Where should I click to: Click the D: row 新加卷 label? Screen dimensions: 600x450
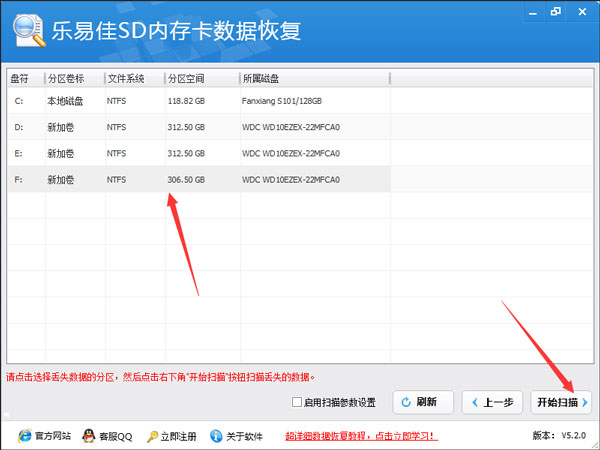[60, 127]
